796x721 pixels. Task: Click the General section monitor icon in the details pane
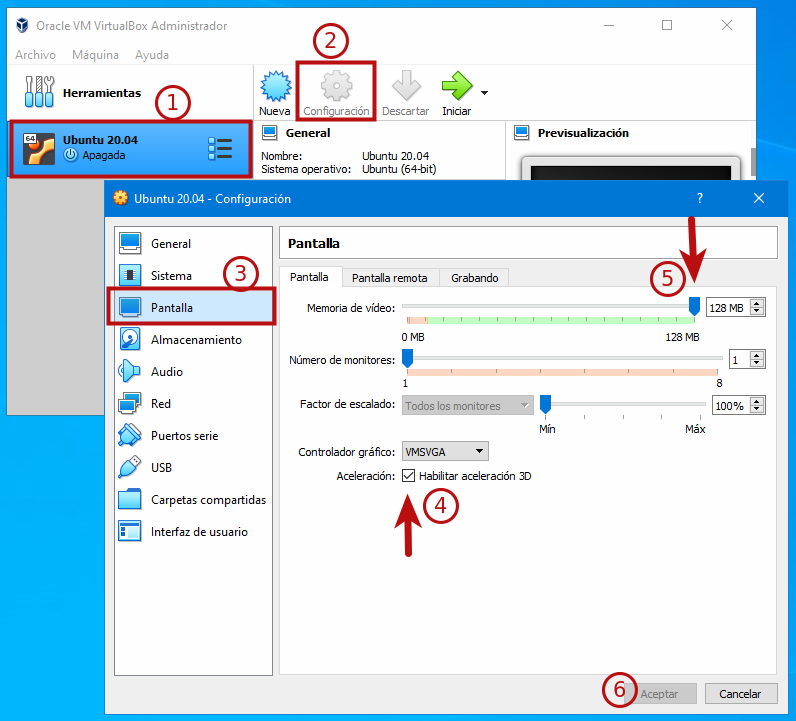point(270,133)
